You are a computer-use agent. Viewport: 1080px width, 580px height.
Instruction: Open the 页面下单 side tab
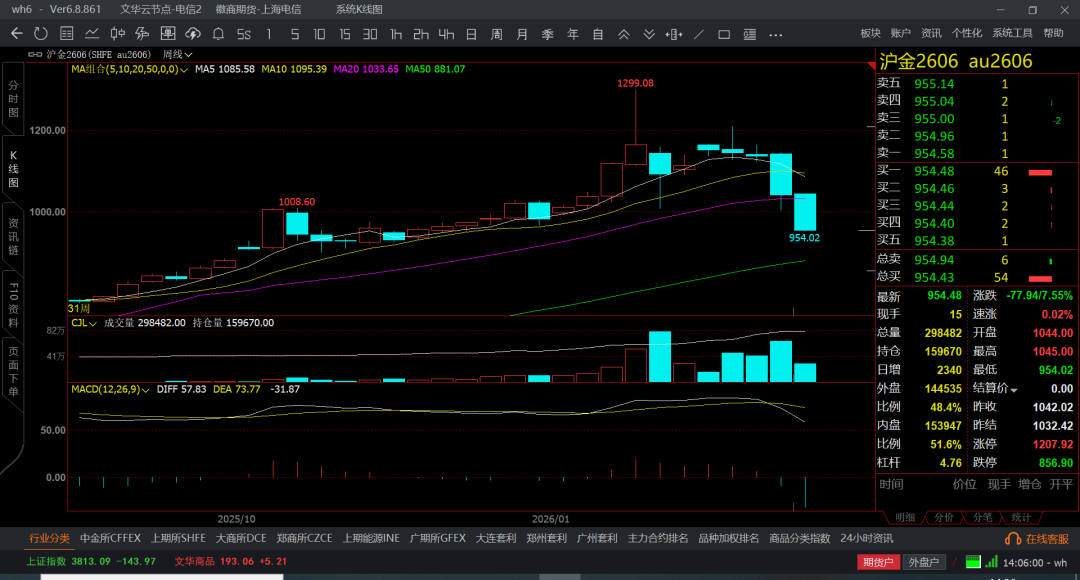13,371
